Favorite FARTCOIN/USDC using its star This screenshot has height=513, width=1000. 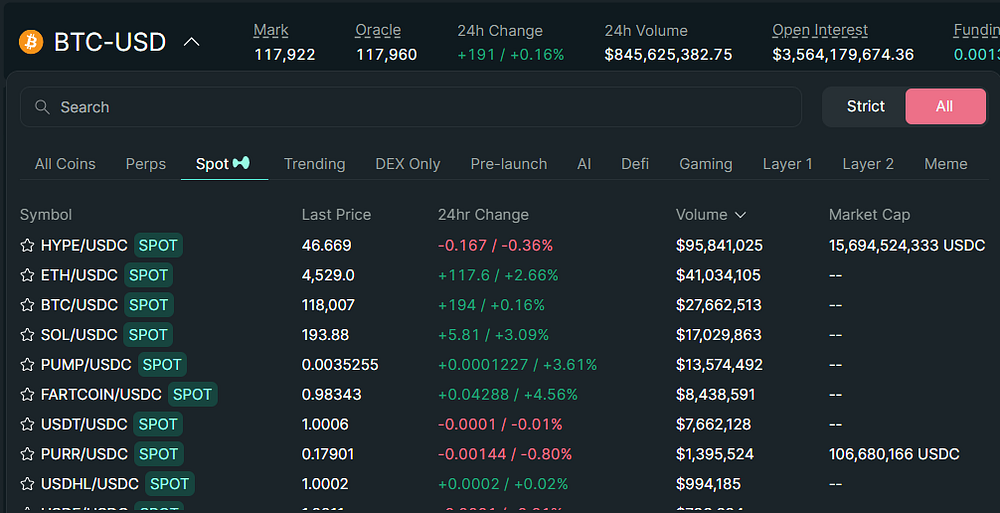coord(27,395)
